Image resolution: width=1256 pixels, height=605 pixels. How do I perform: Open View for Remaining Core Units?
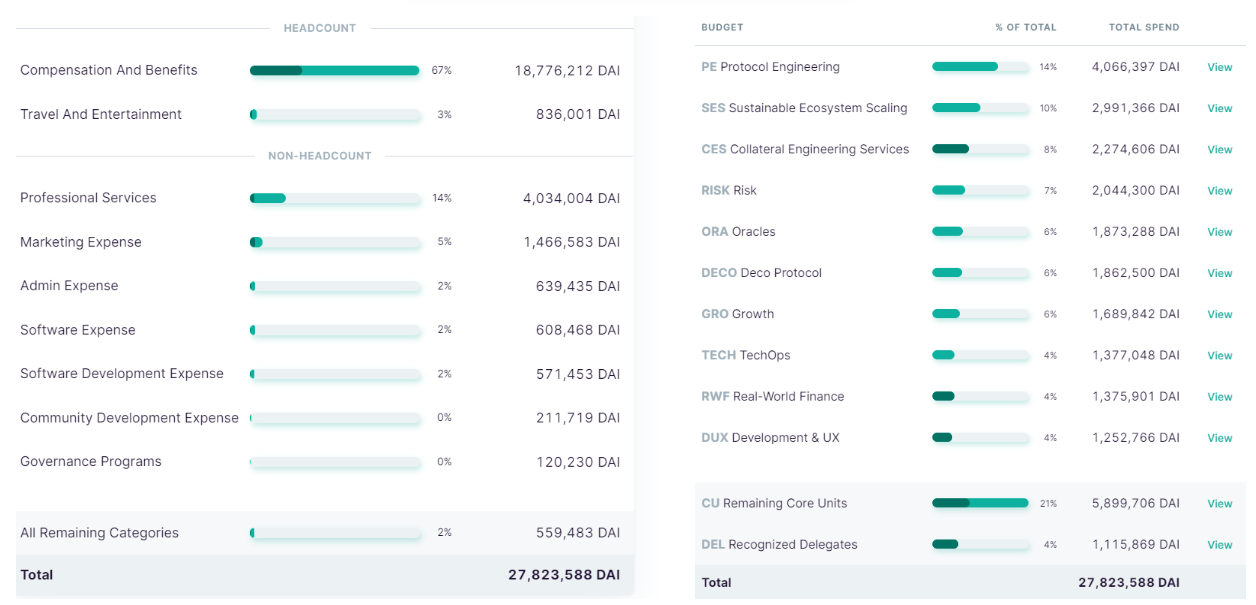(x=1219, y=504)
